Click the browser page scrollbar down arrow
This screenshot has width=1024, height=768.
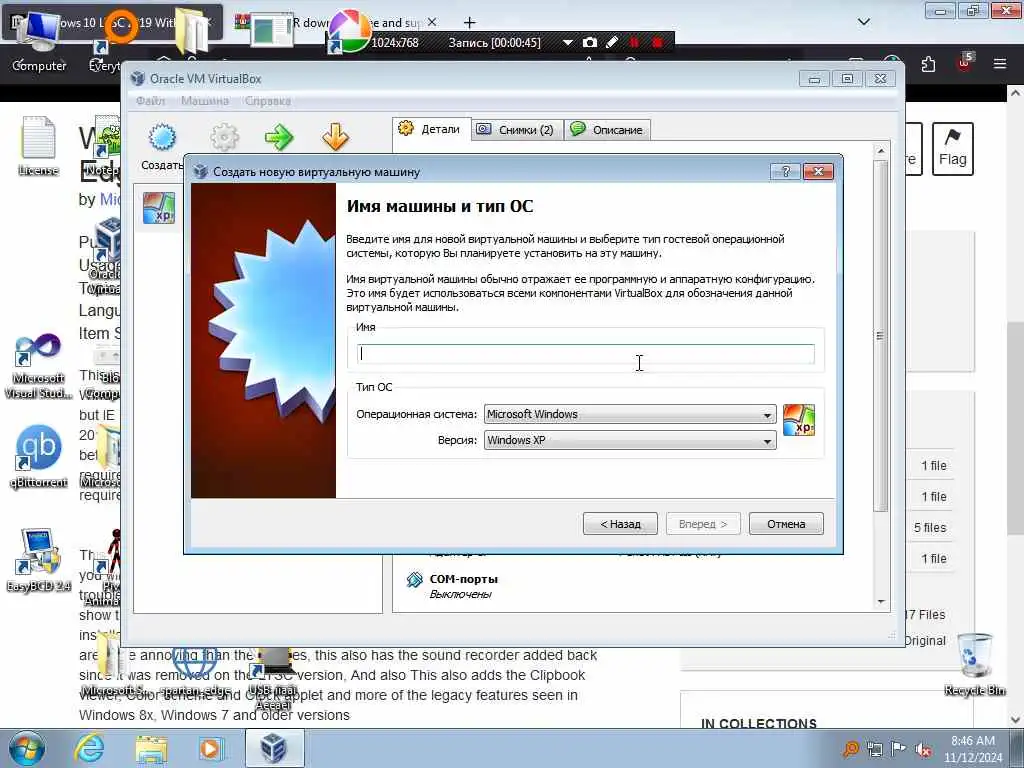pyautogui.click(x=1016, y=720)
